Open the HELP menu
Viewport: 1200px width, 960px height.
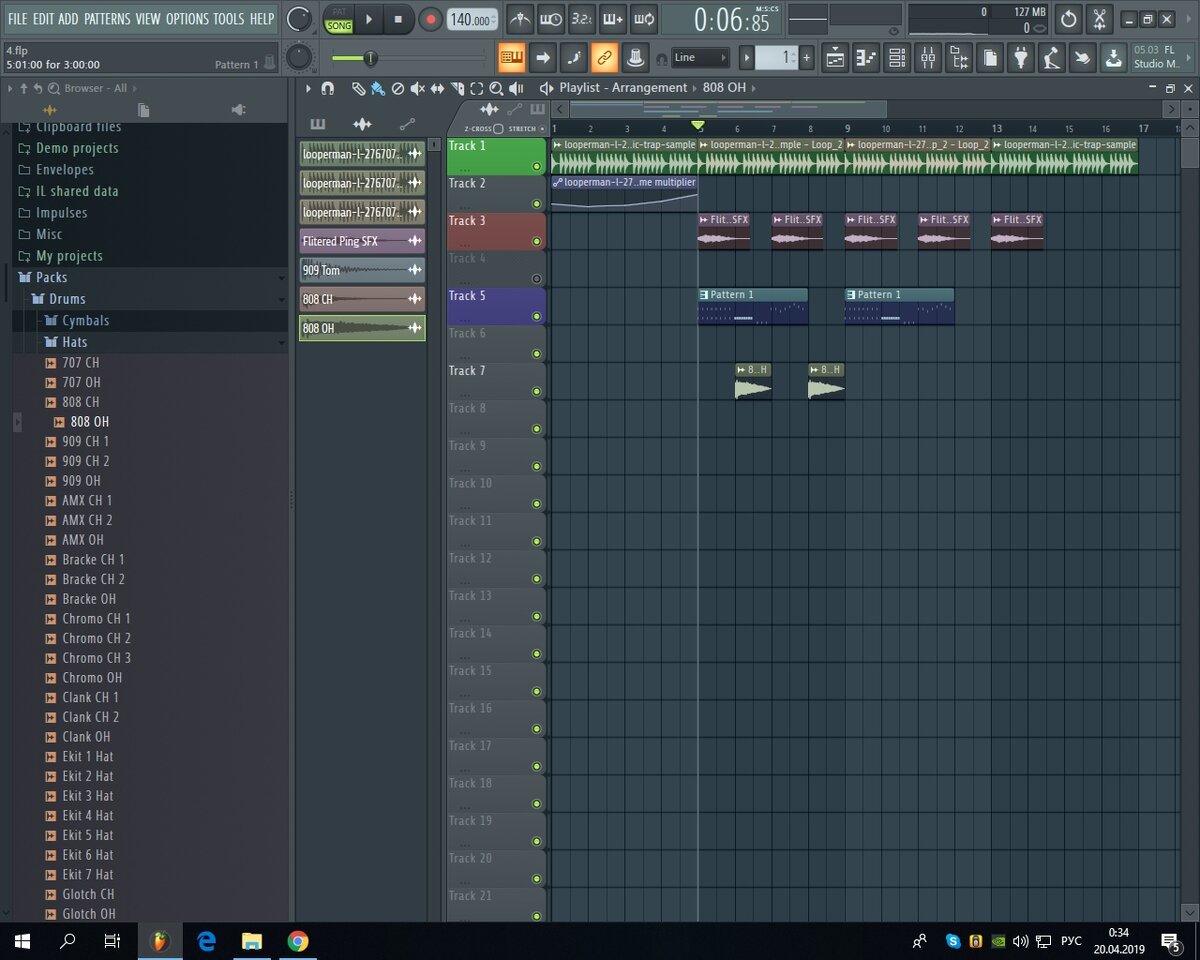(262, 19)
